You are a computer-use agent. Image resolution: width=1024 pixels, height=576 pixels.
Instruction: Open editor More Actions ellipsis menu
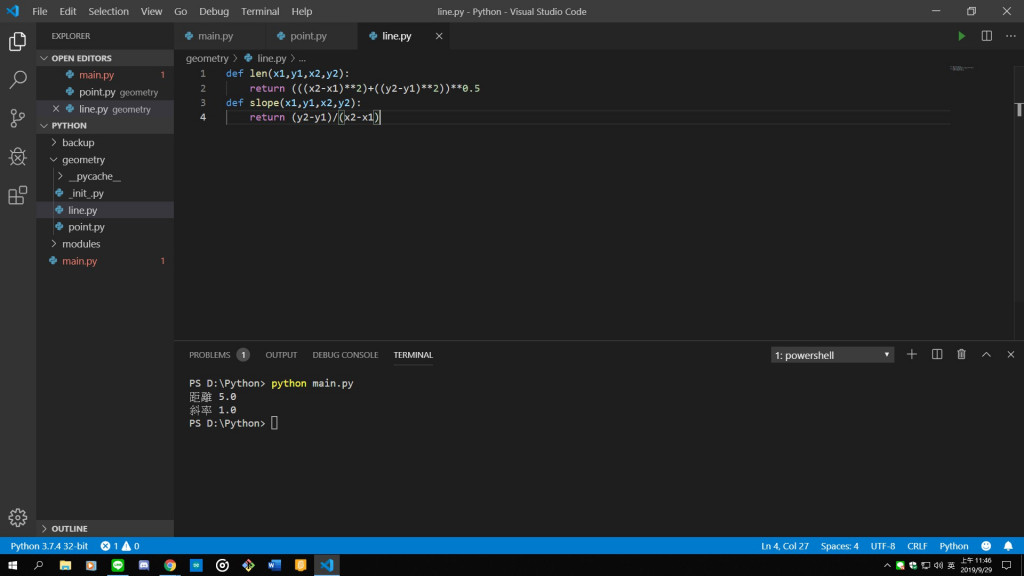(x=1011, y=36)
